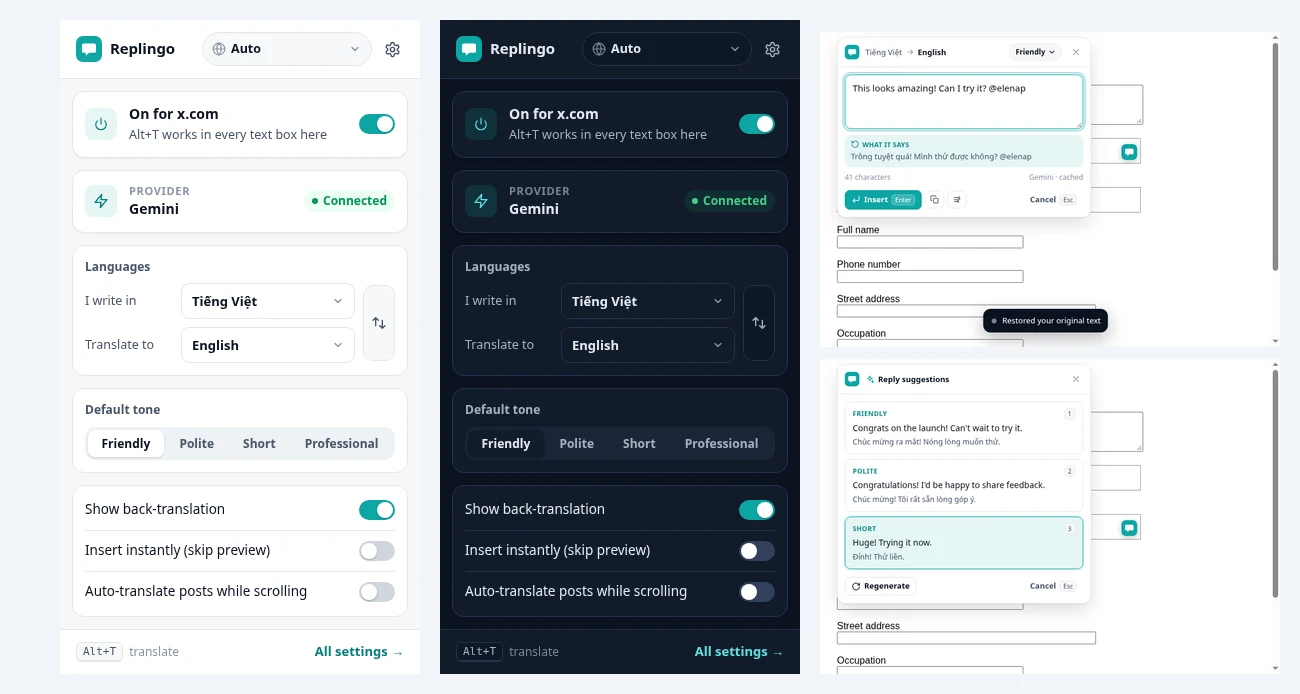Screen dimensions: 1300x694
Task: Select Polite tone tab in dark panel
Action: [577, 444]
